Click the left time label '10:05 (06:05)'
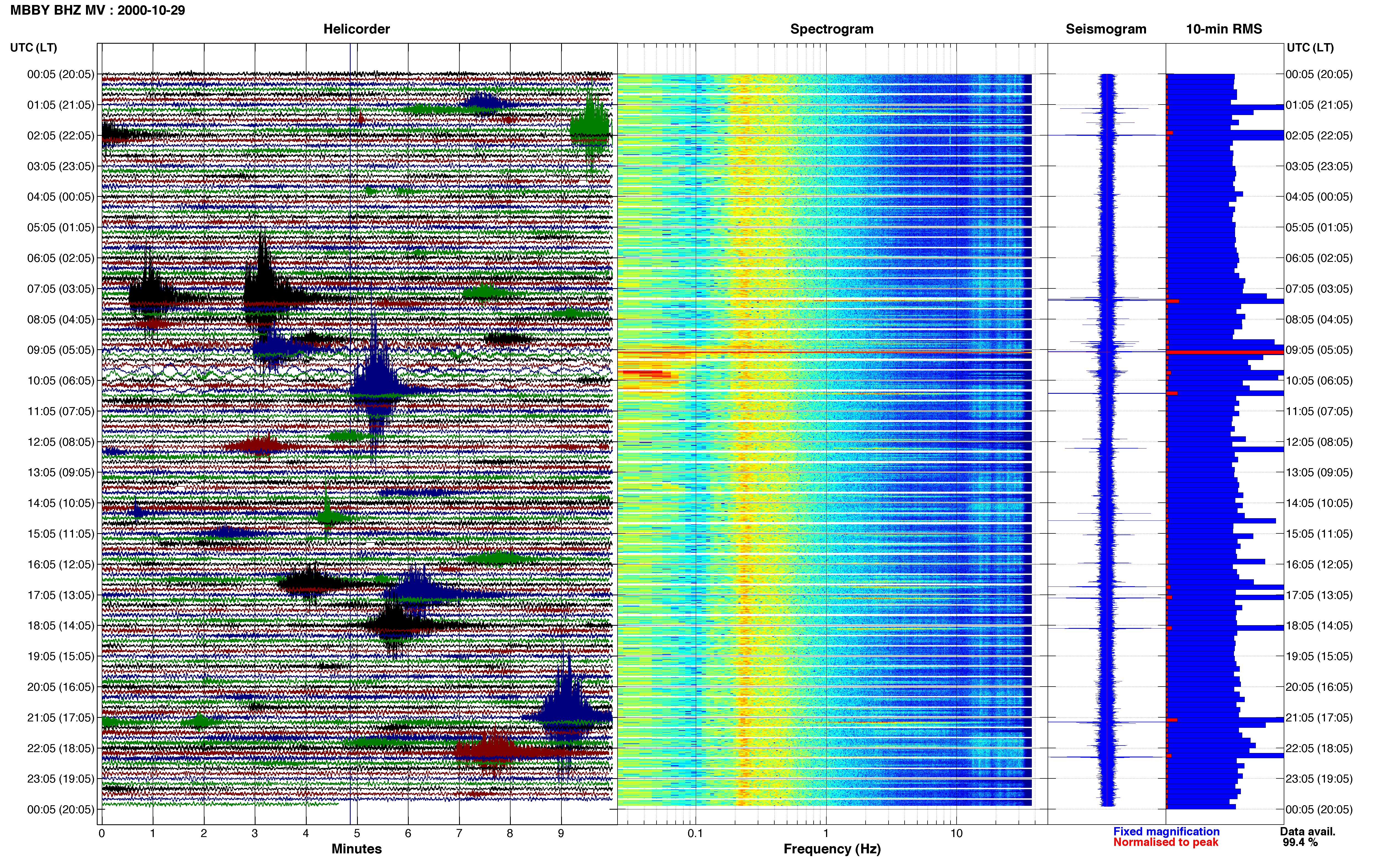The width and height of the screenshot is (1388, 868). pyautogui.click(x=60, y=380)
